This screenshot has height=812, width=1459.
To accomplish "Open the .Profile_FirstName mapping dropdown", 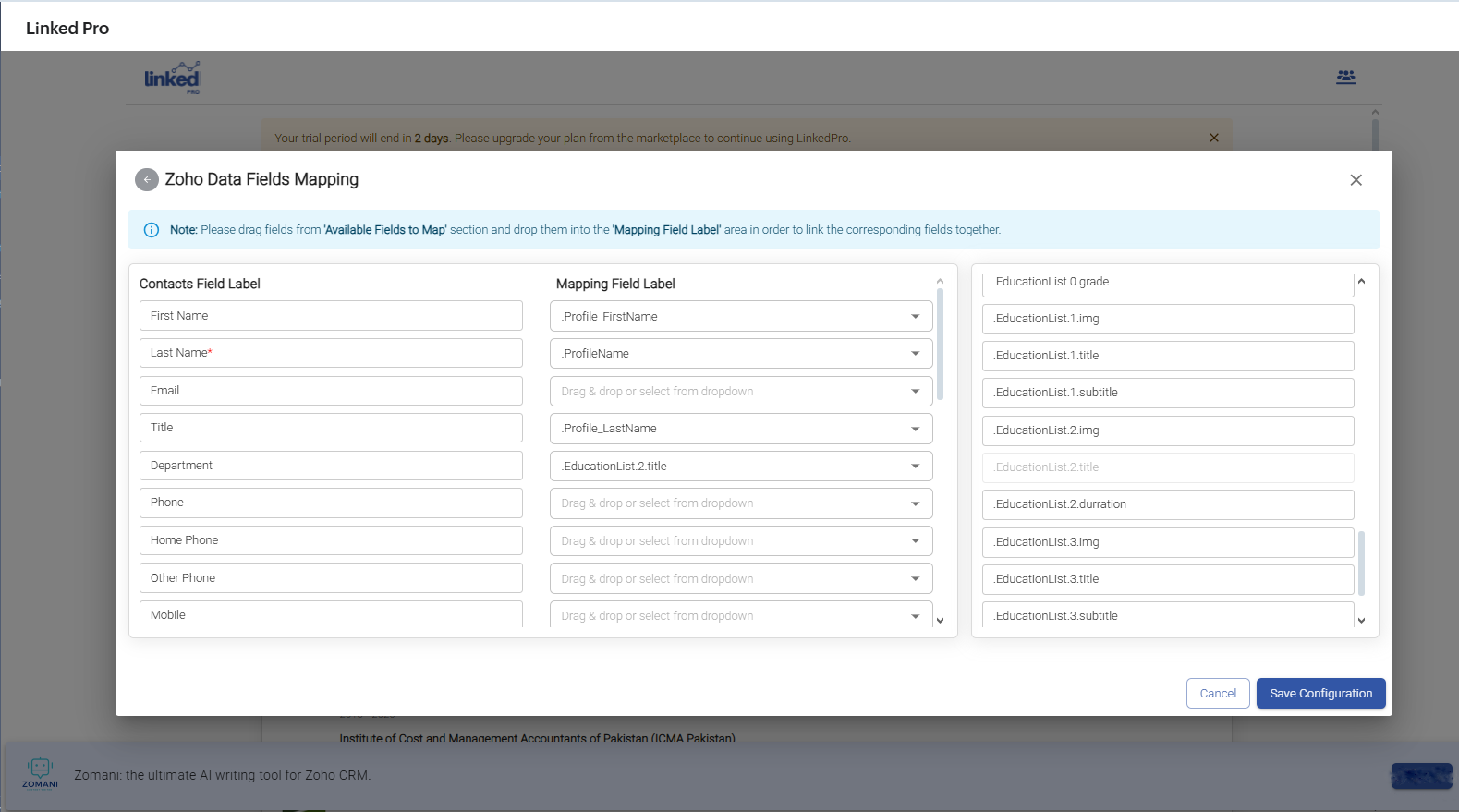I will tap(915, 317).
